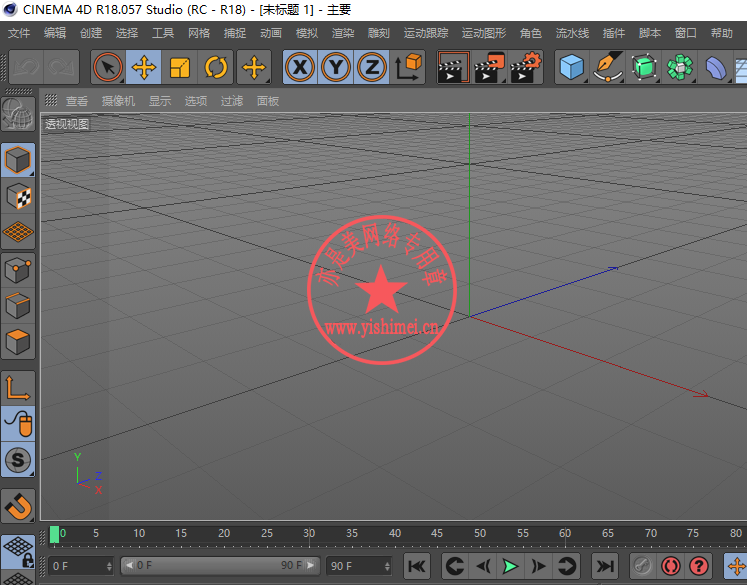Open the 模拟 menu

coord(307,33)
